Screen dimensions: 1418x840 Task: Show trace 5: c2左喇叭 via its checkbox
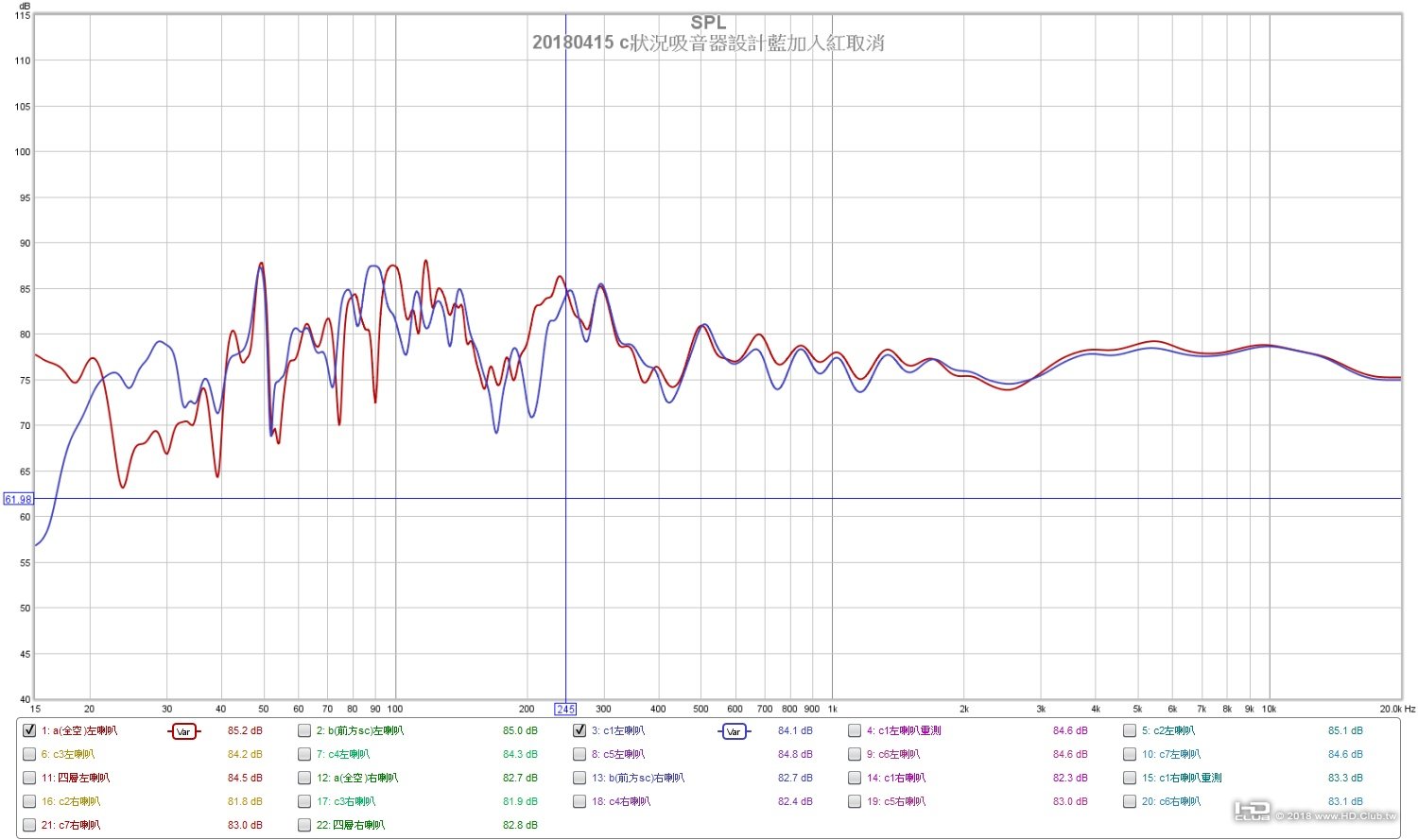point(1130,730)
